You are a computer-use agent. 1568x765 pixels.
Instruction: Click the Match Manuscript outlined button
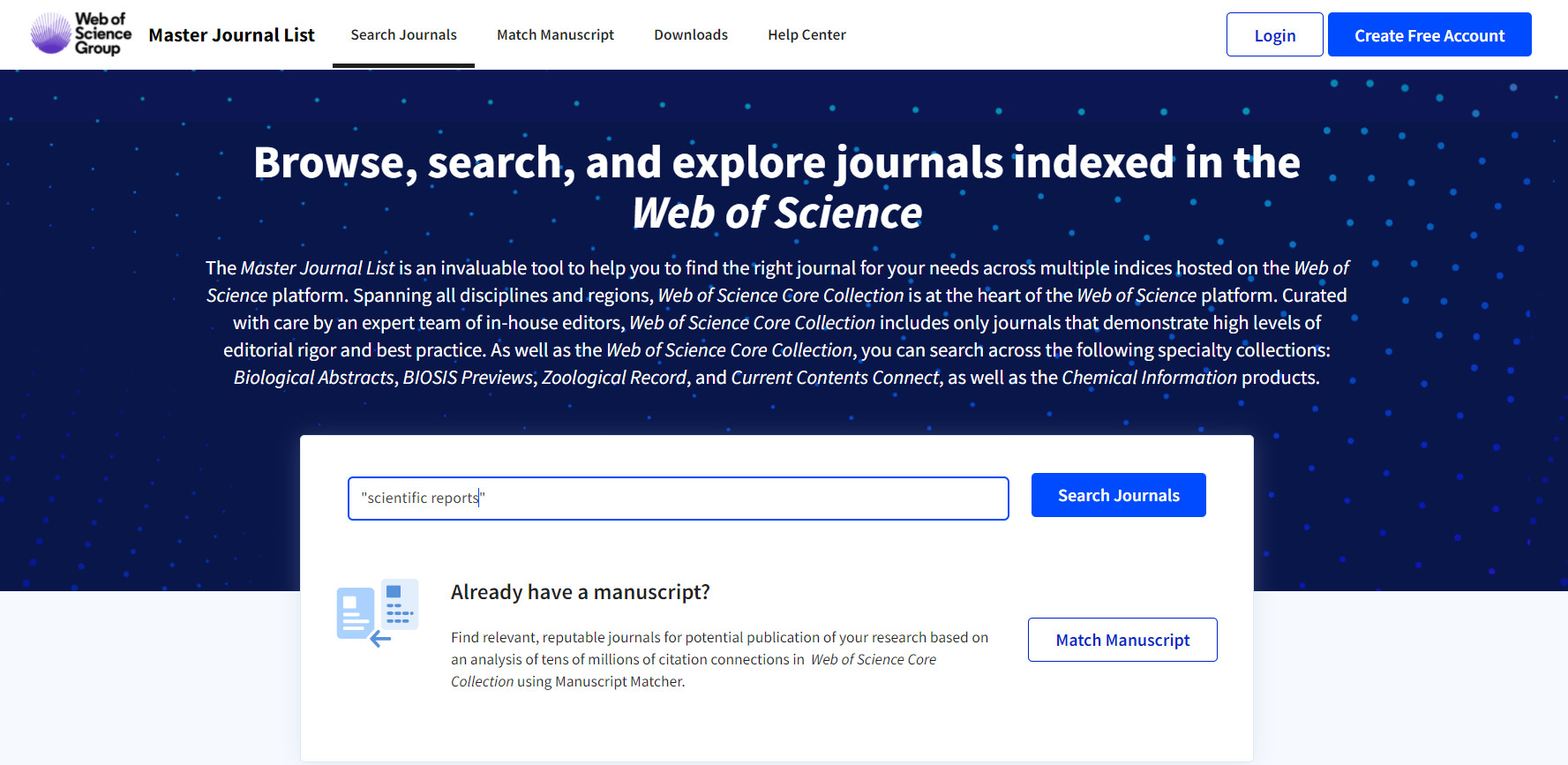click(1122, 640)
